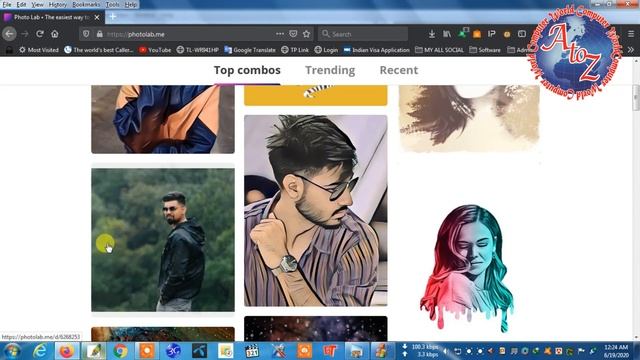
Task: Open the Windows Start button
Action: (x=12, y=351)
